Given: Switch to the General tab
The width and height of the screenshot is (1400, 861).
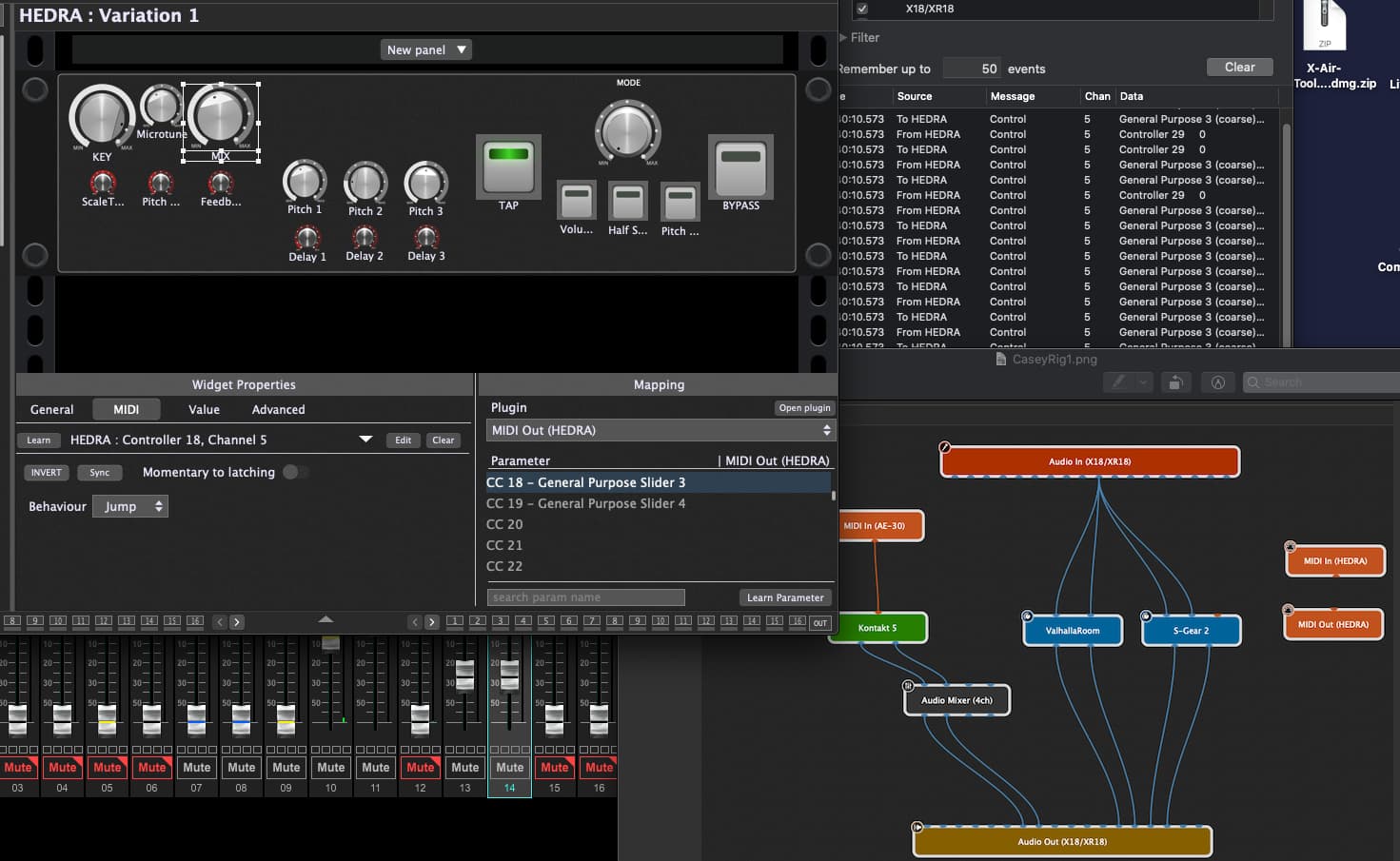Looking at the screenshot, I should tap(51, 410).
